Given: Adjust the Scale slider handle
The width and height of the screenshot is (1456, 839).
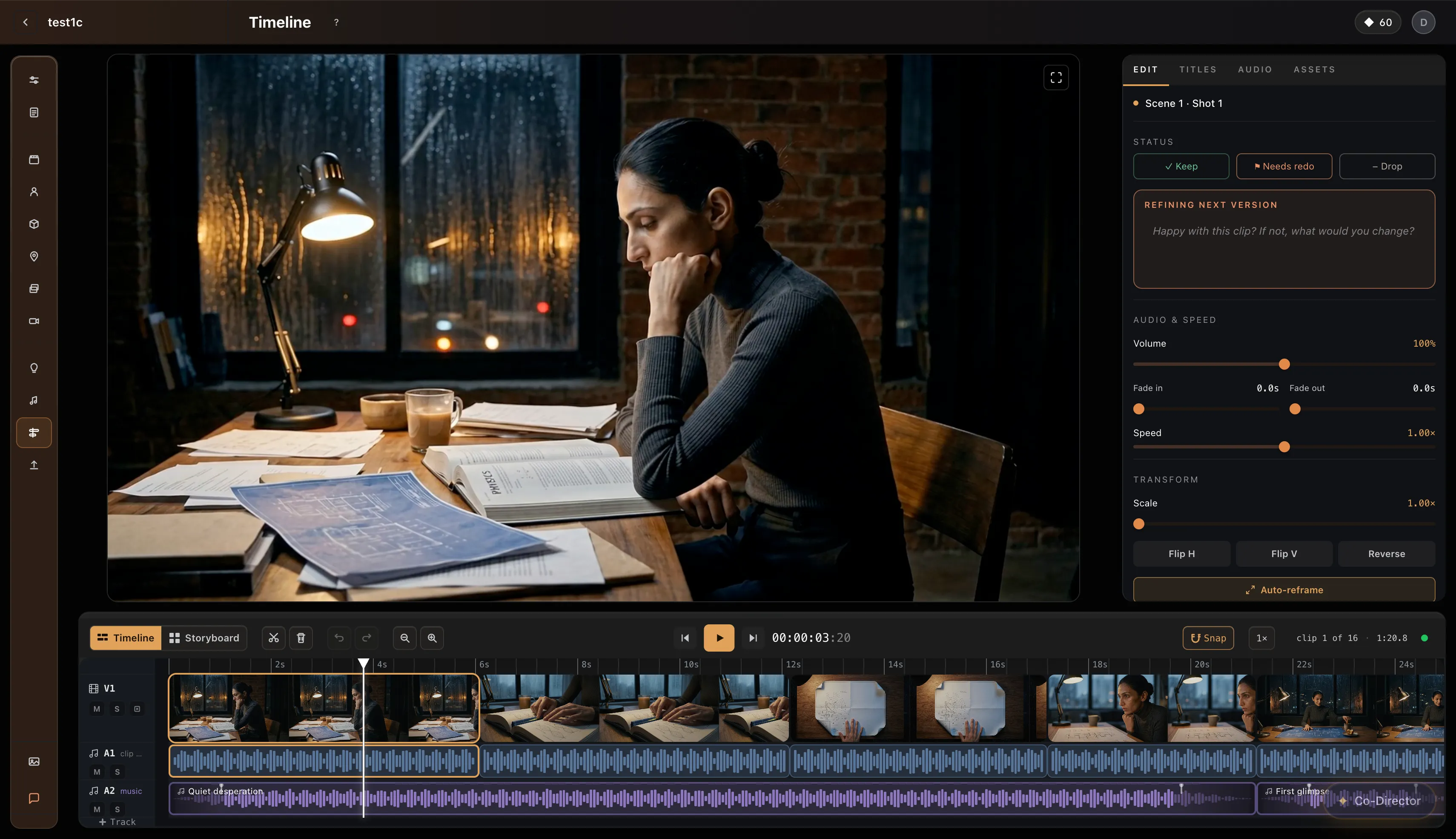Looking at the screenshot, I should [1139, 524].
